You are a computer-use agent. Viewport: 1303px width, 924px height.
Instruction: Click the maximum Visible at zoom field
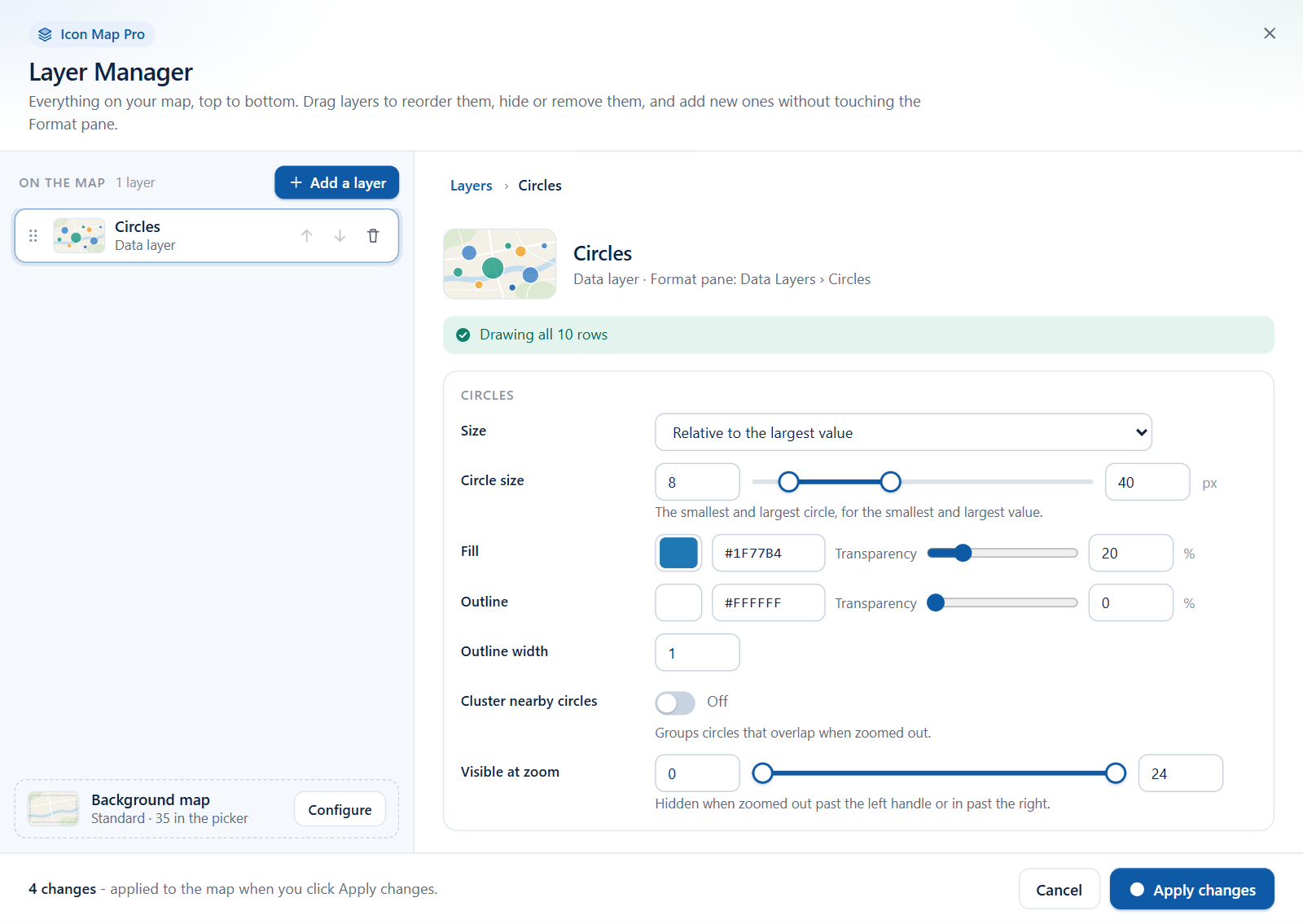[1180, 773]
